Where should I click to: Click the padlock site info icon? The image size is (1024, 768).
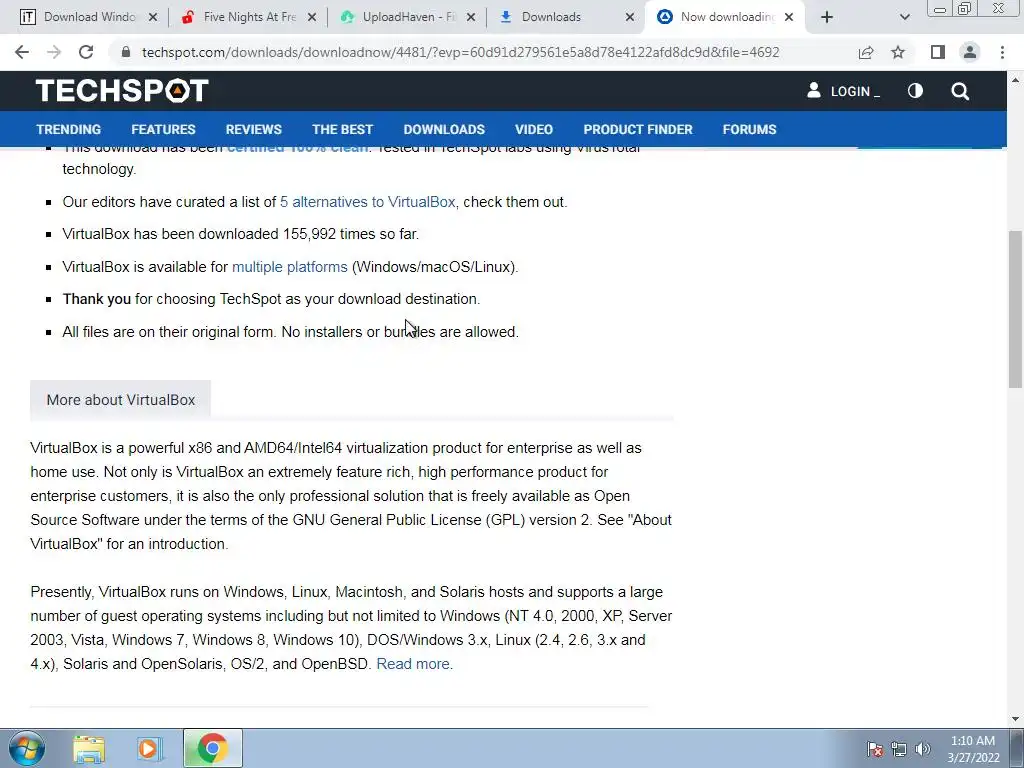click(126, 52)
